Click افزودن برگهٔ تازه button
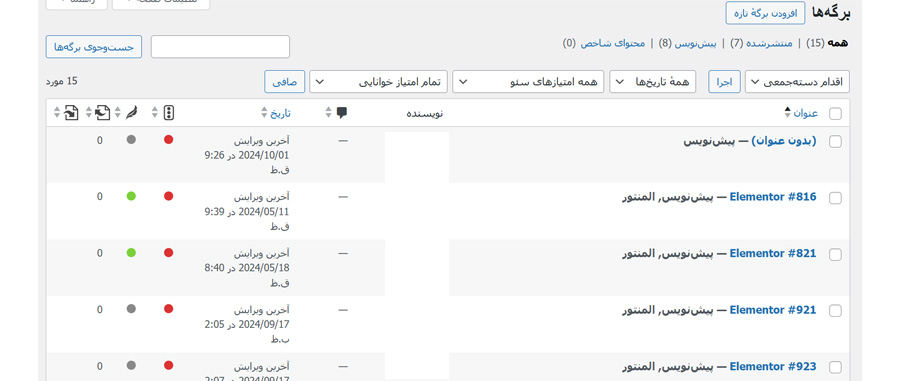900x381 pixels. pyautogui.click(x=765, y=13)
